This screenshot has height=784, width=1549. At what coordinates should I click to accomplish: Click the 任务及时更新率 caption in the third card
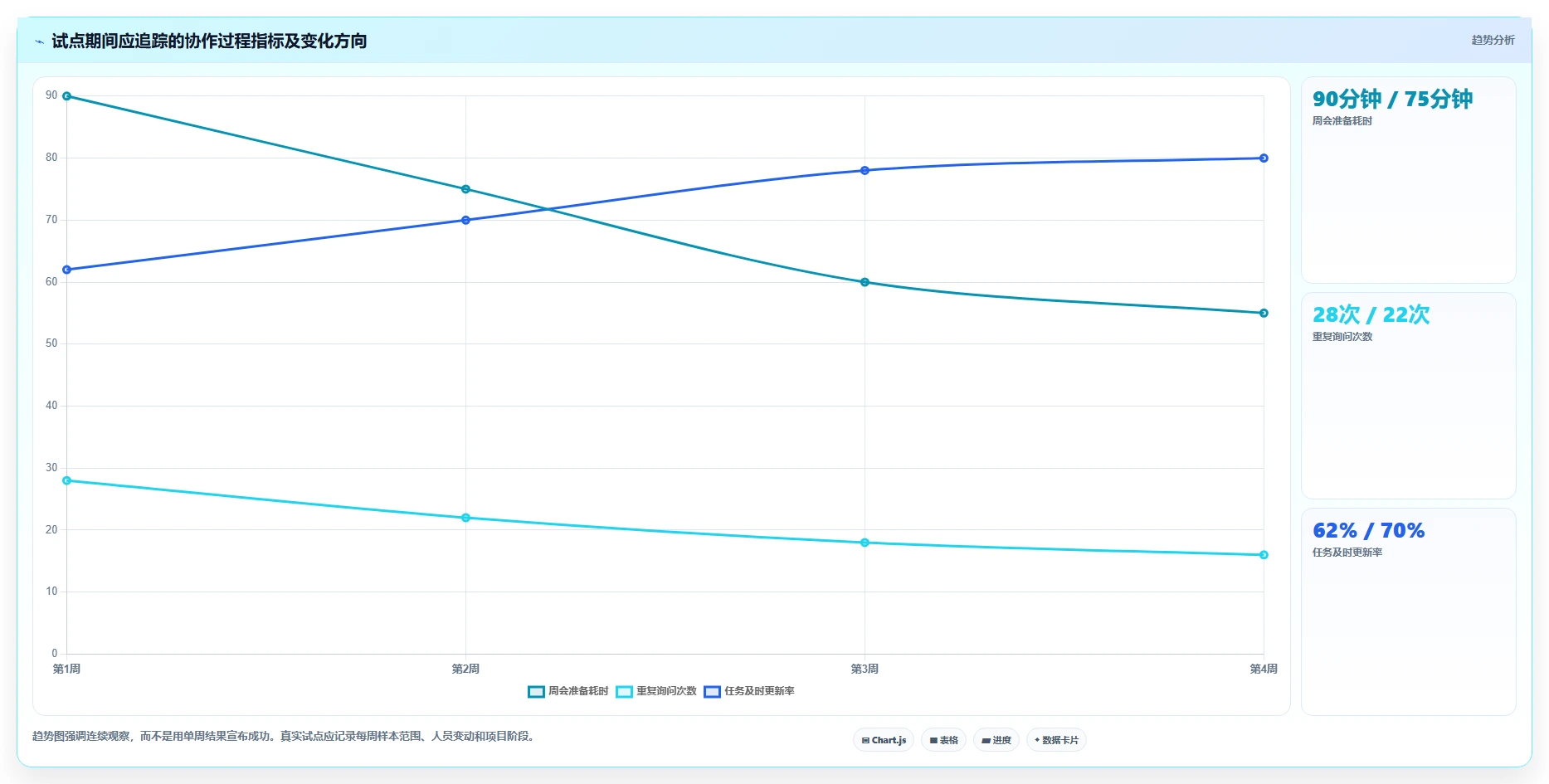tap(1347, 553)
